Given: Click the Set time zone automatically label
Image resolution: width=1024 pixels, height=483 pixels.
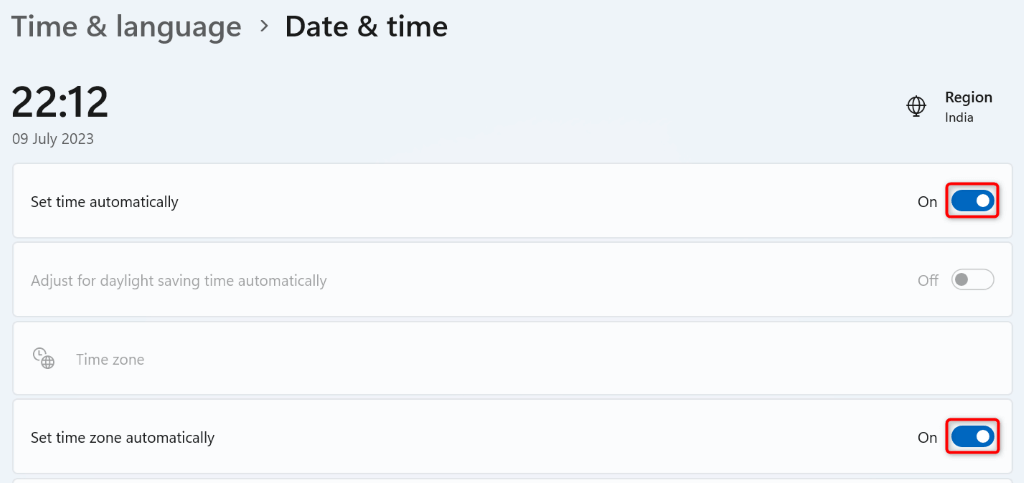Looking at the screenshot, I should [122, 437].
